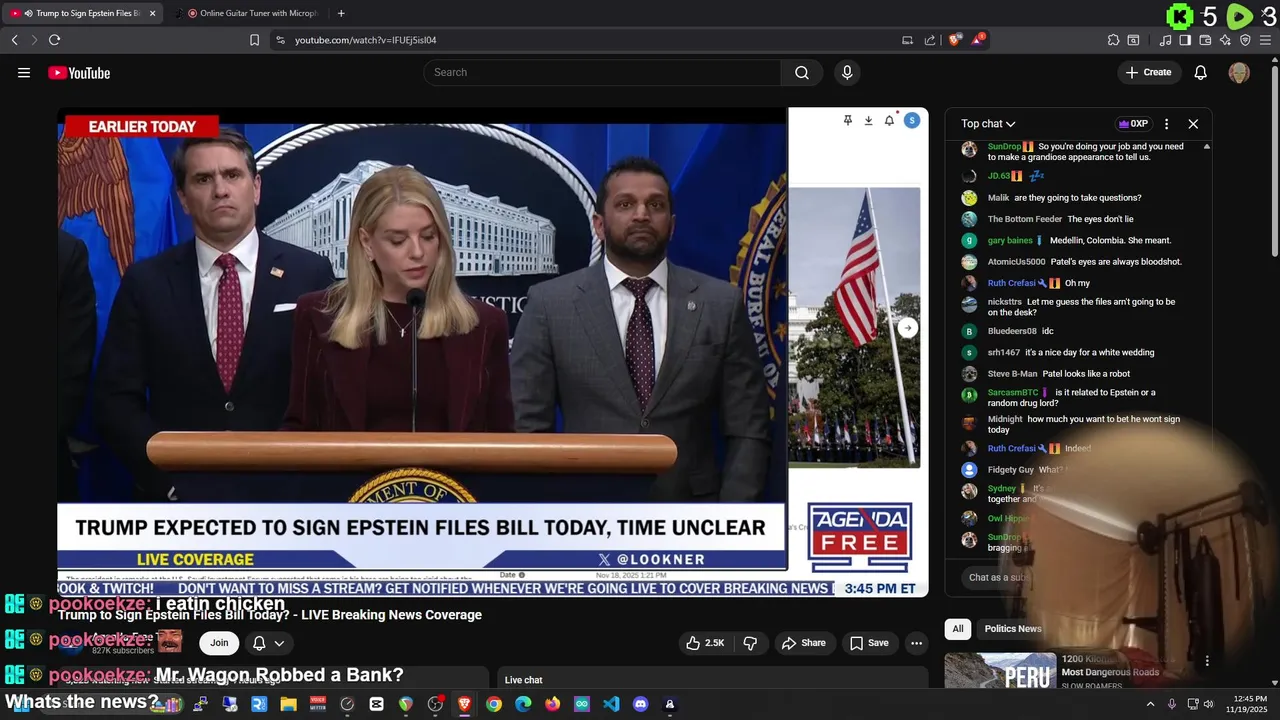Open File Explorer folder on taskbar
This screenshot has height=720, width=1280.
pos(288,704)
